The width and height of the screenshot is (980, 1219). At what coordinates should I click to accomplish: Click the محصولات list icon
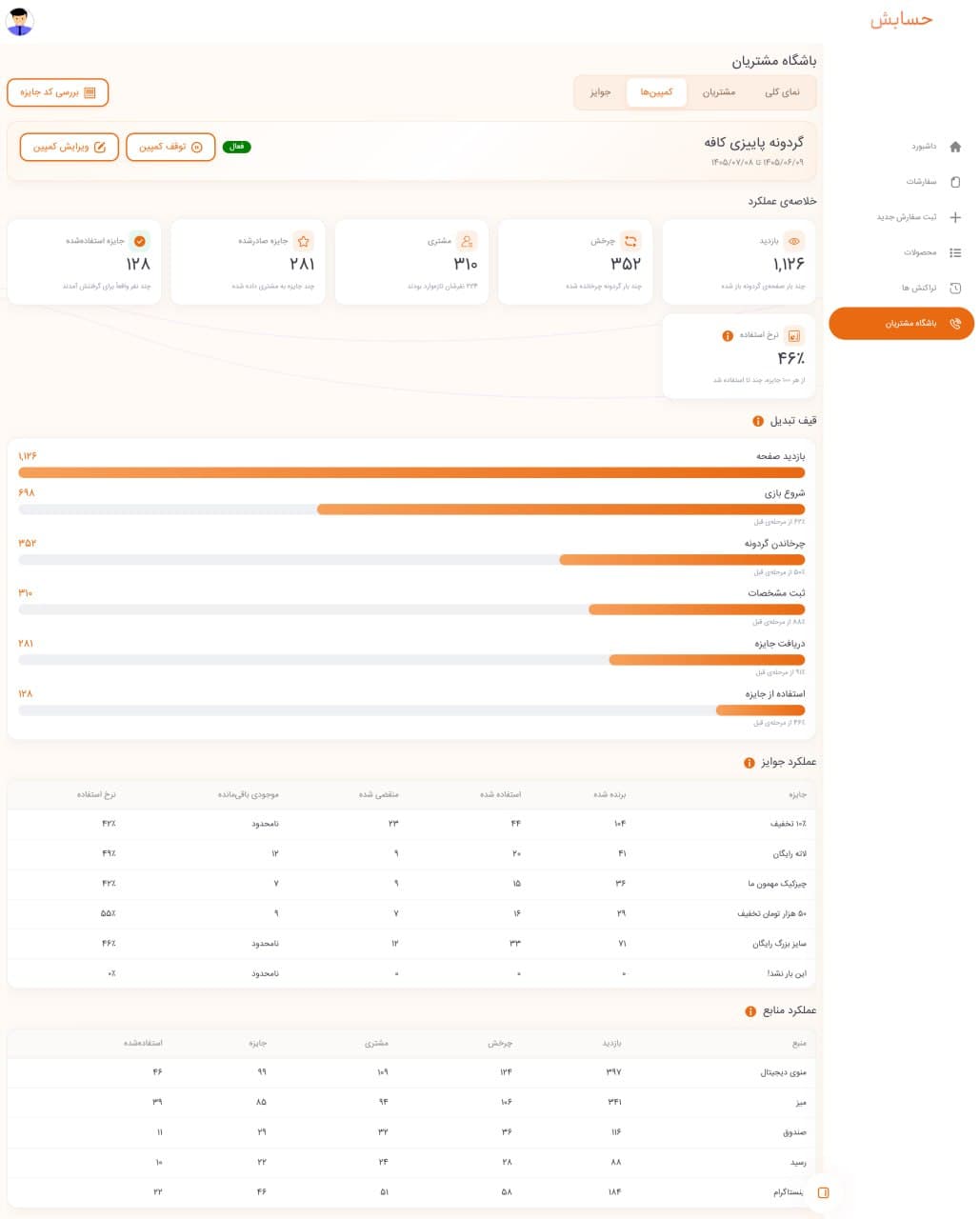click(955, 252)
